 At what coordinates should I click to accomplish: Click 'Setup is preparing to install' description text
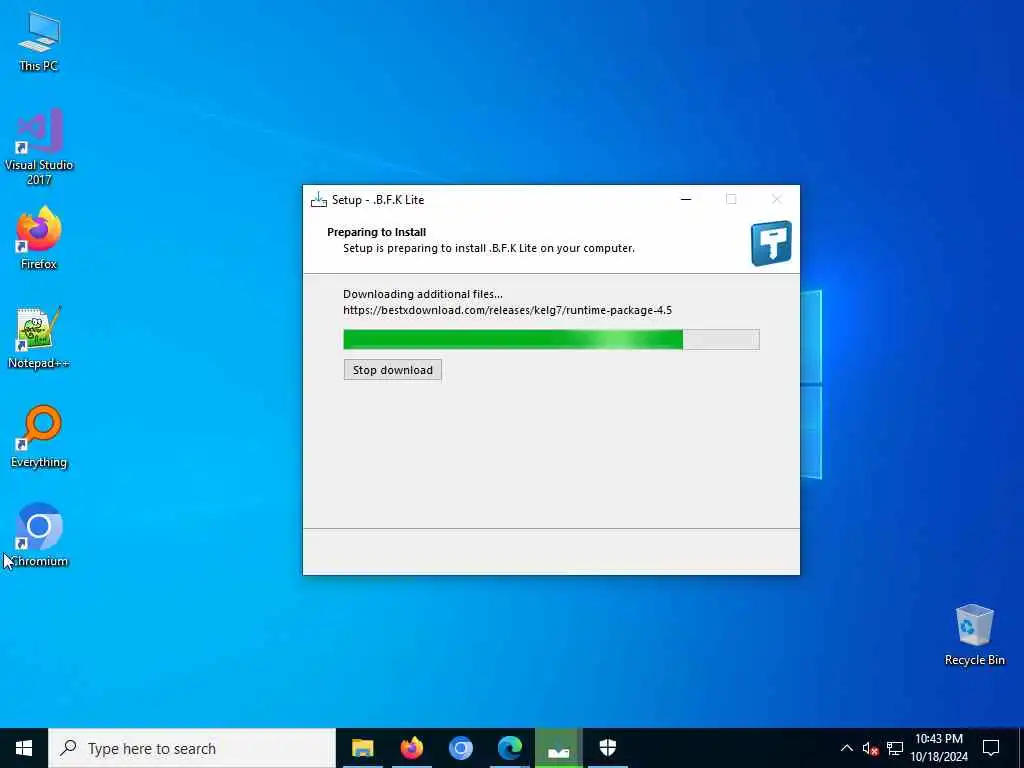pos(488,248)
